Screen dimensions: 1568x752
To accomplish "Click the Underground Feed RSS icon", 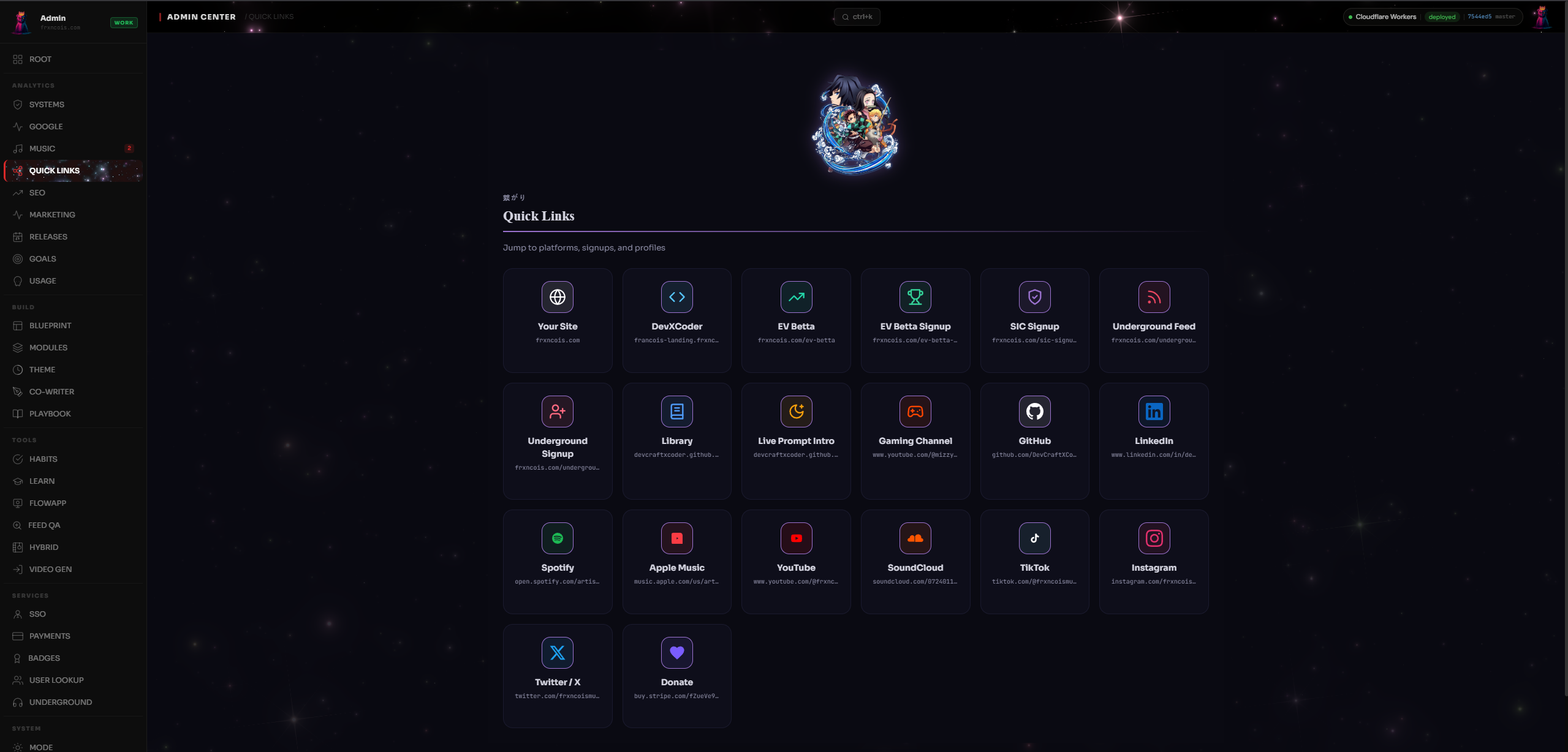I will click(x=1154, y=297).
